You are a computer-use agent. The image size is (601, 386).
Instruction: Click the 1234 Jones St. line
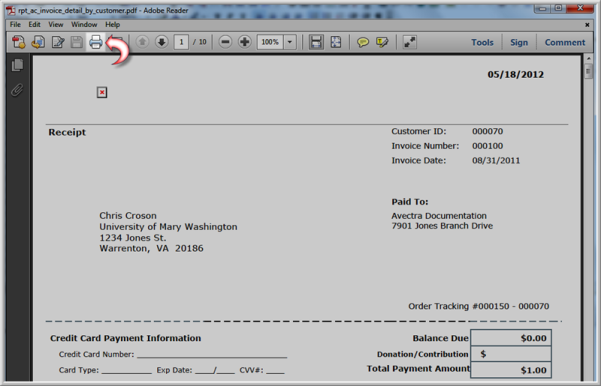tap(133, 238)
